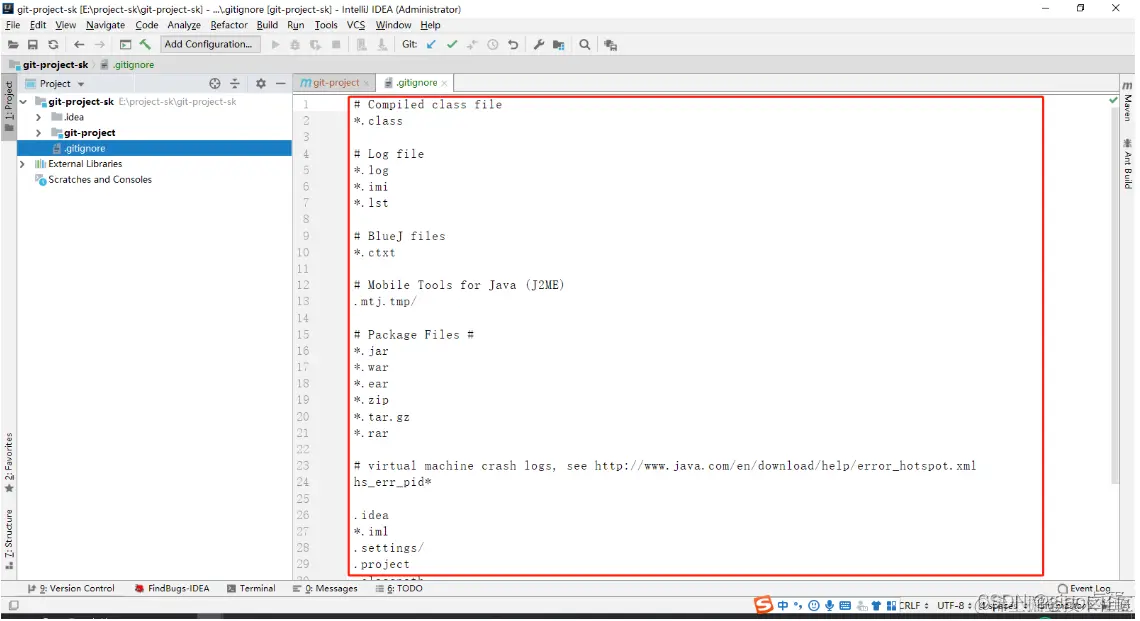Navigate Back with the left arrow icon

point(79,44)
